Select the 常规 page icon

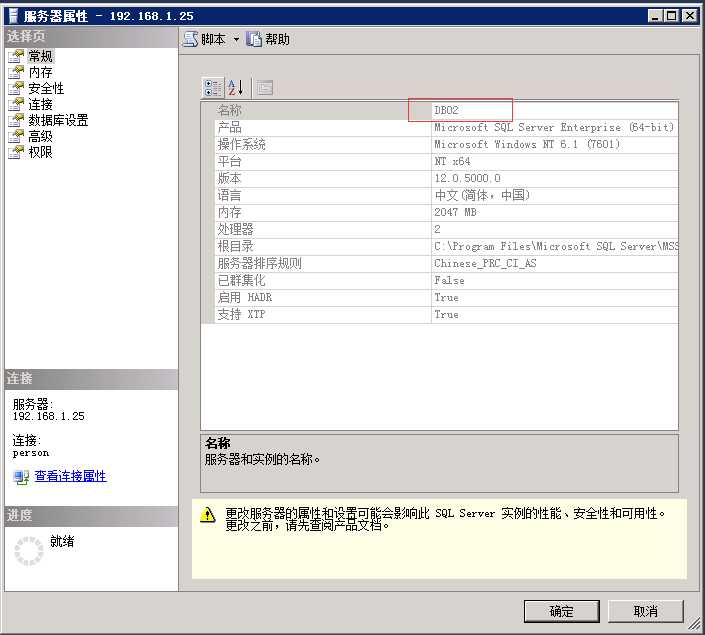click(16, 56)
